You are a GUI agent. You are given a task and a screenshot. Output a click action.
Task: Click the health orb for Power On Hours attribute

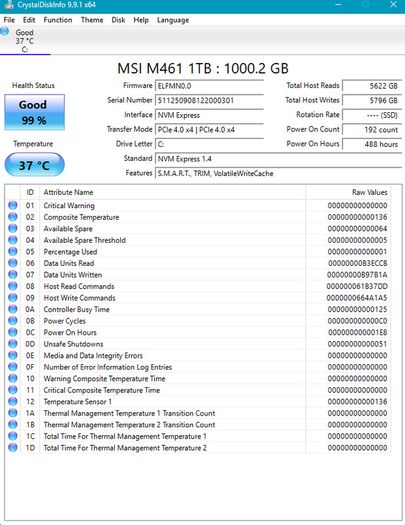[x=13, y=332]
